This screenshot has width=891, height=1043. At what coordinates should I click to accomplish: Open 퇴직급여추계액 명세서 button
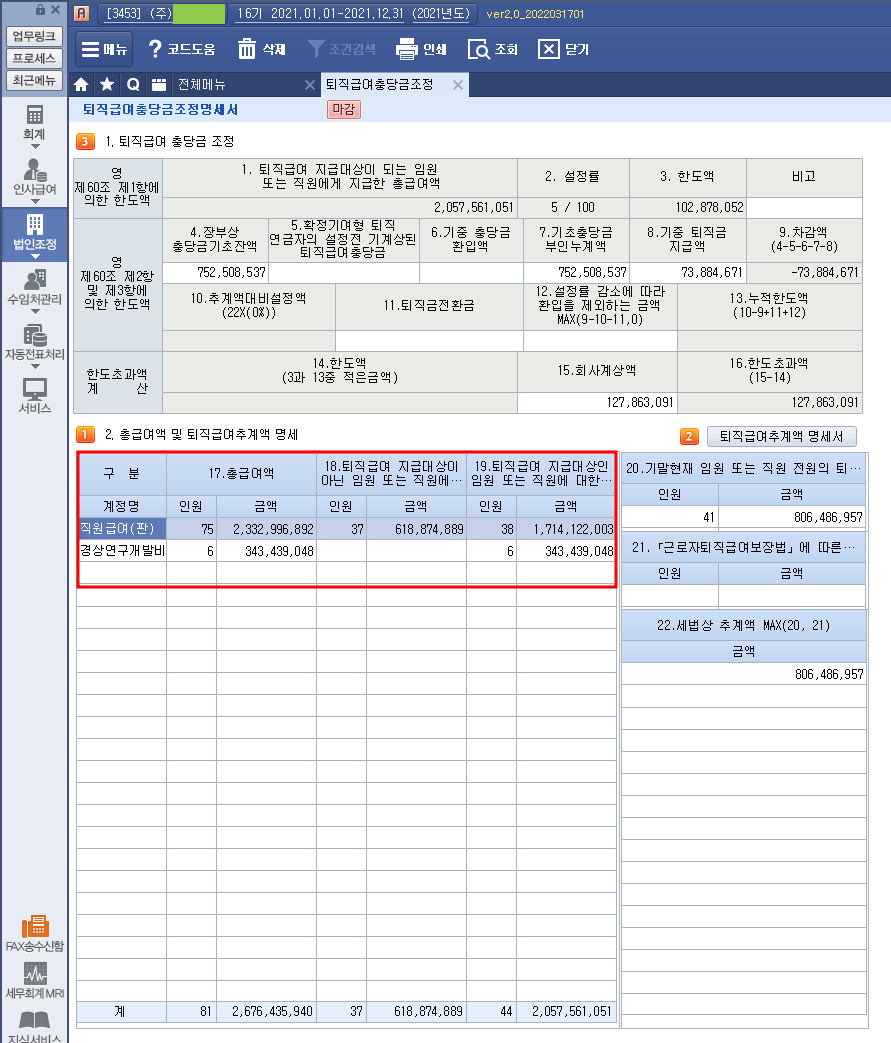(x=781, y=436)
